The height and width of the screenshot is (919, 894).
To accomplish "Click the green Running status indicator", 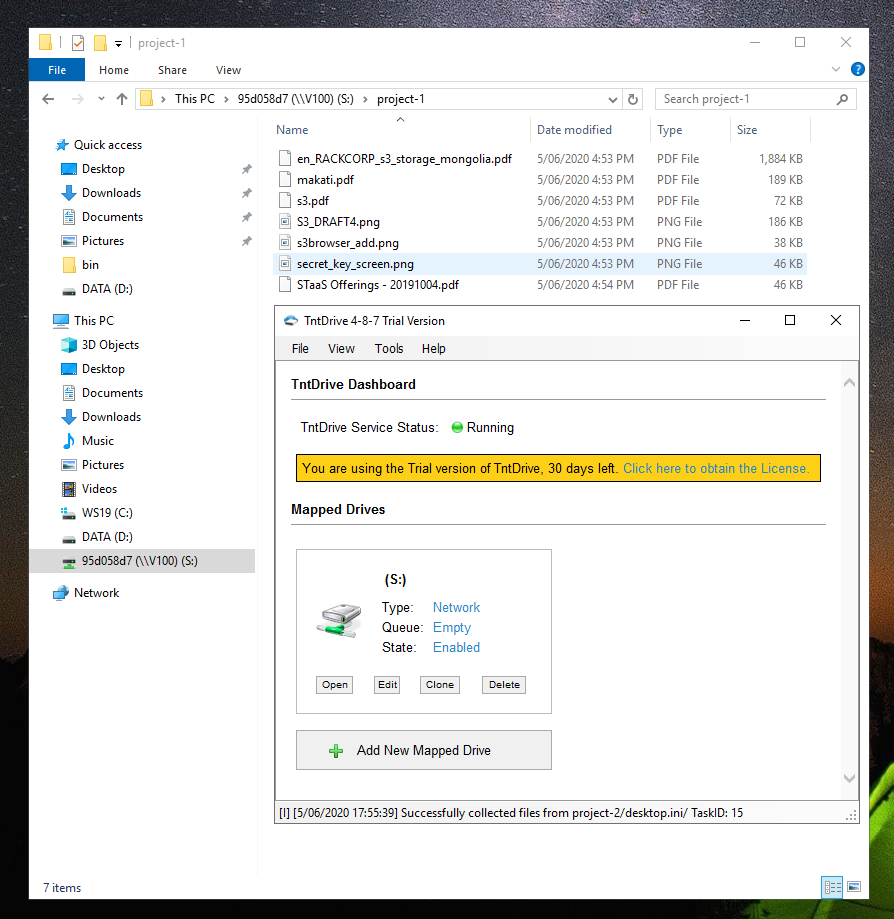I will 457,428.
